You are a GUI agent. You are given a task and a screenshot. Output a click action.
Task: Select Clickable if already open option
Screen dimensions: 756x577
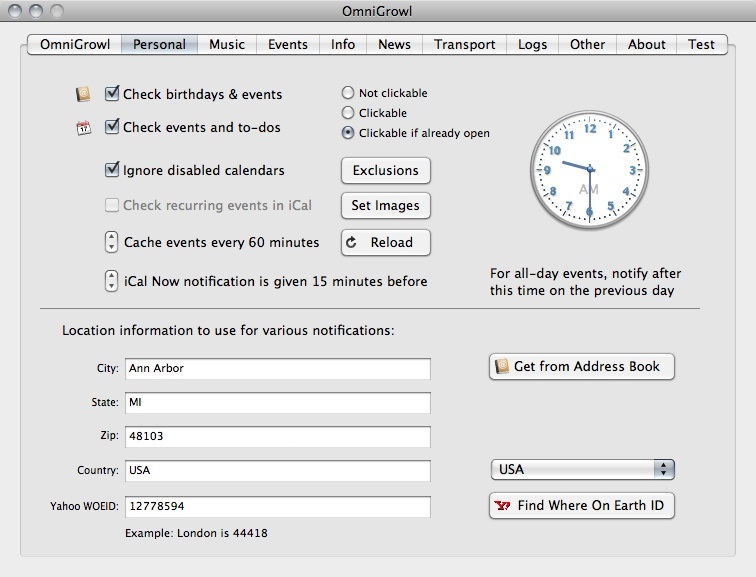coord(348,133)
